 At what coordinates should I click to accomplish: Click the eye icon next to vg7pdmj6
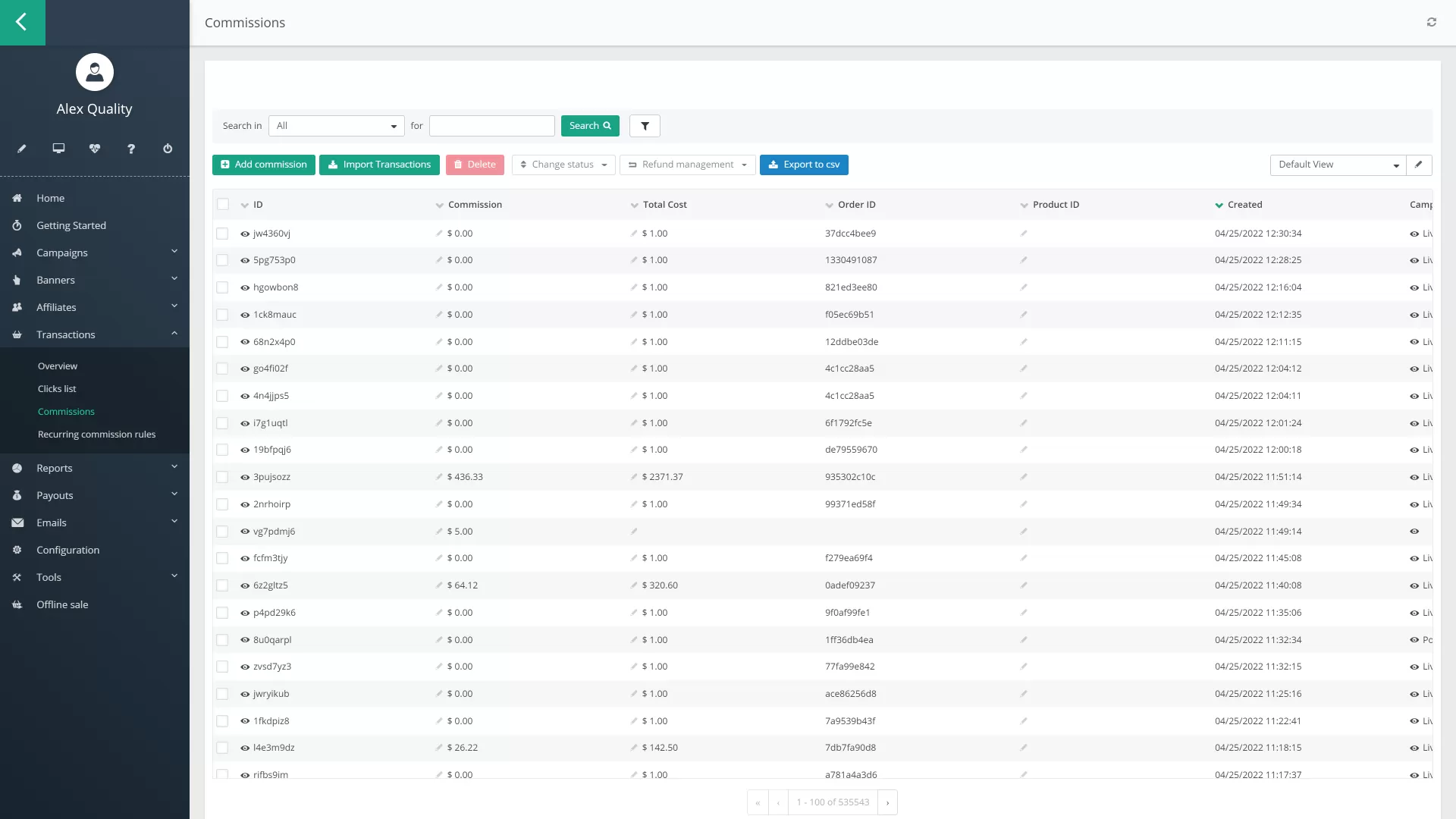pyautogui.click(x=243, y=531)
